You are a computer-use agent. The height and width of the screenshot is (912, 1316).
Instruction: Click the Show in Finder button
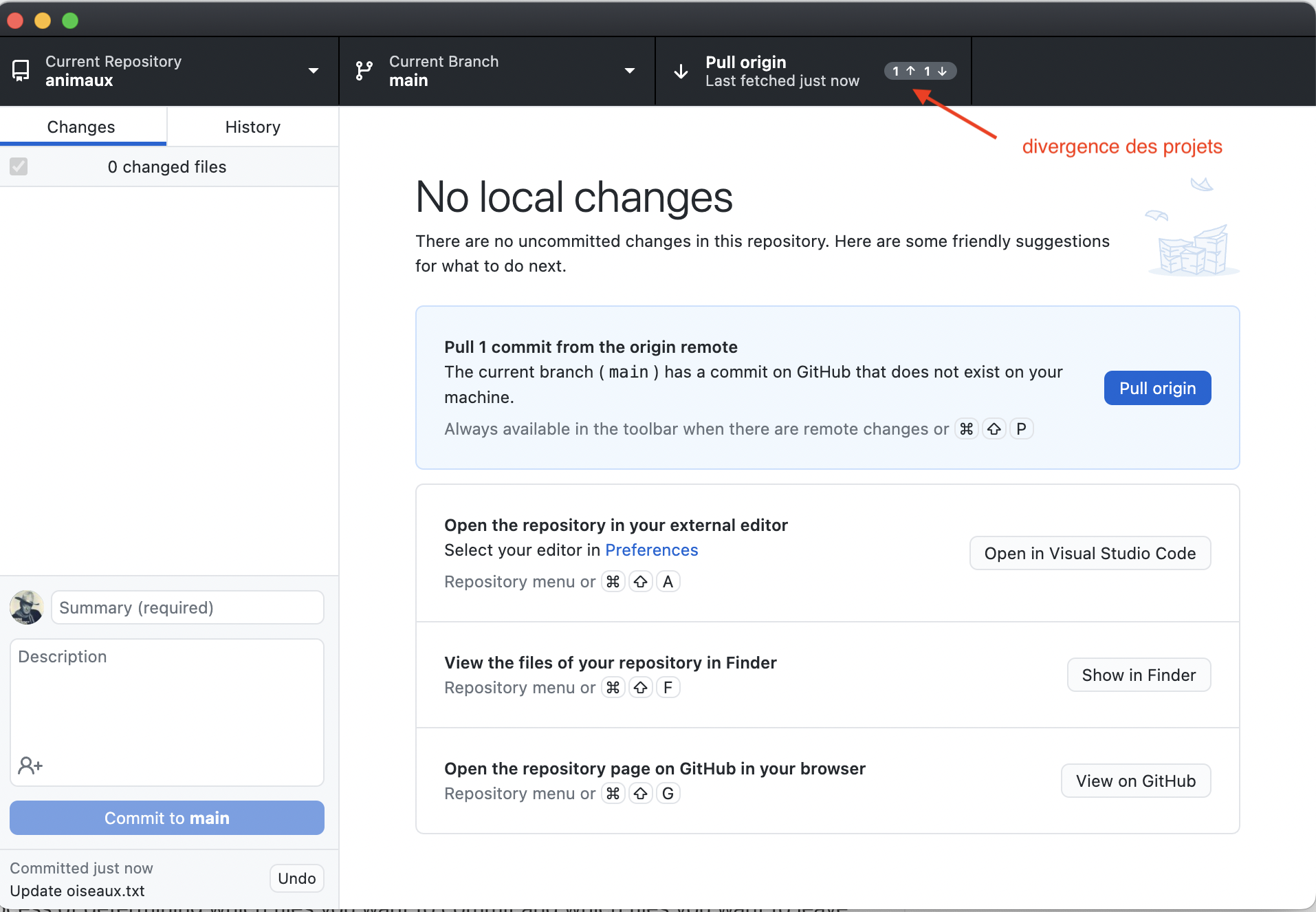coord(1139,675)
